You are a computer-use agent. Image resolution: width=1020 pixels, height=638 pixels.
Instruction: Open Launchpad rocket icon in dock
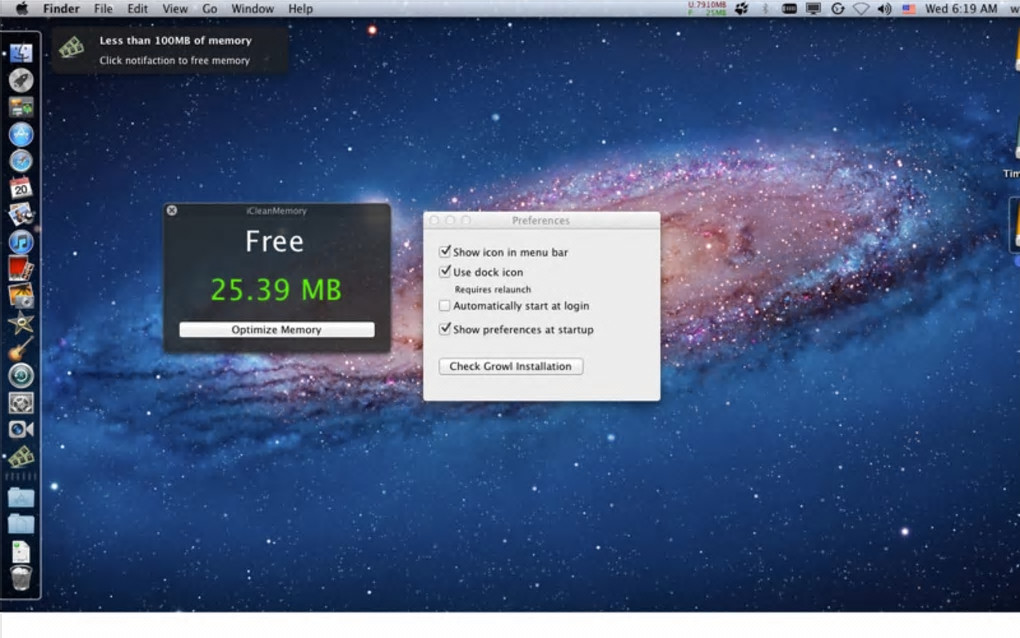pos(21,80)
